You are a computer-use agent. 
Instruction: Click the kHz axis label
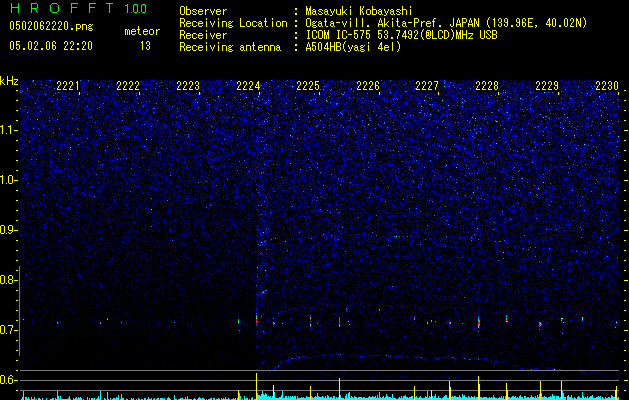[9, 81]
